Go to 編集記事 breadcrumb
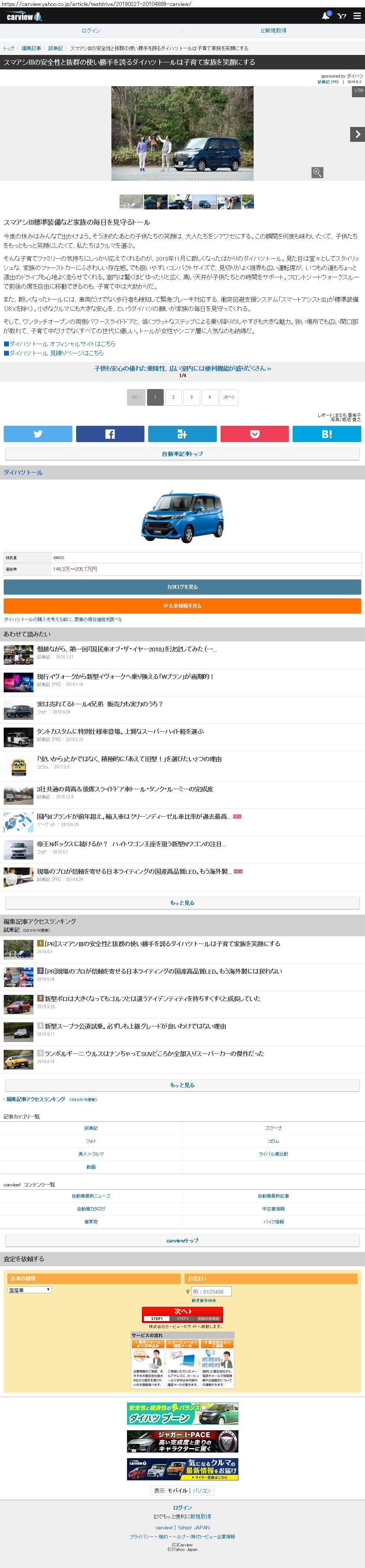The image size is (365, 1568). coord(31,48)
